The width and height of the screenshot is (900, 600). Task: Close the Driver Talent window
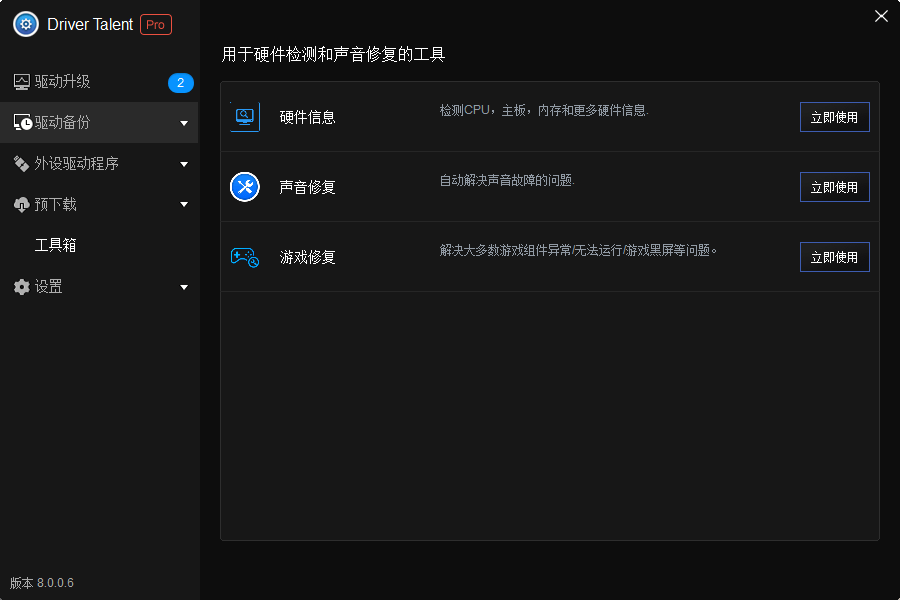[x=881, y=16]
